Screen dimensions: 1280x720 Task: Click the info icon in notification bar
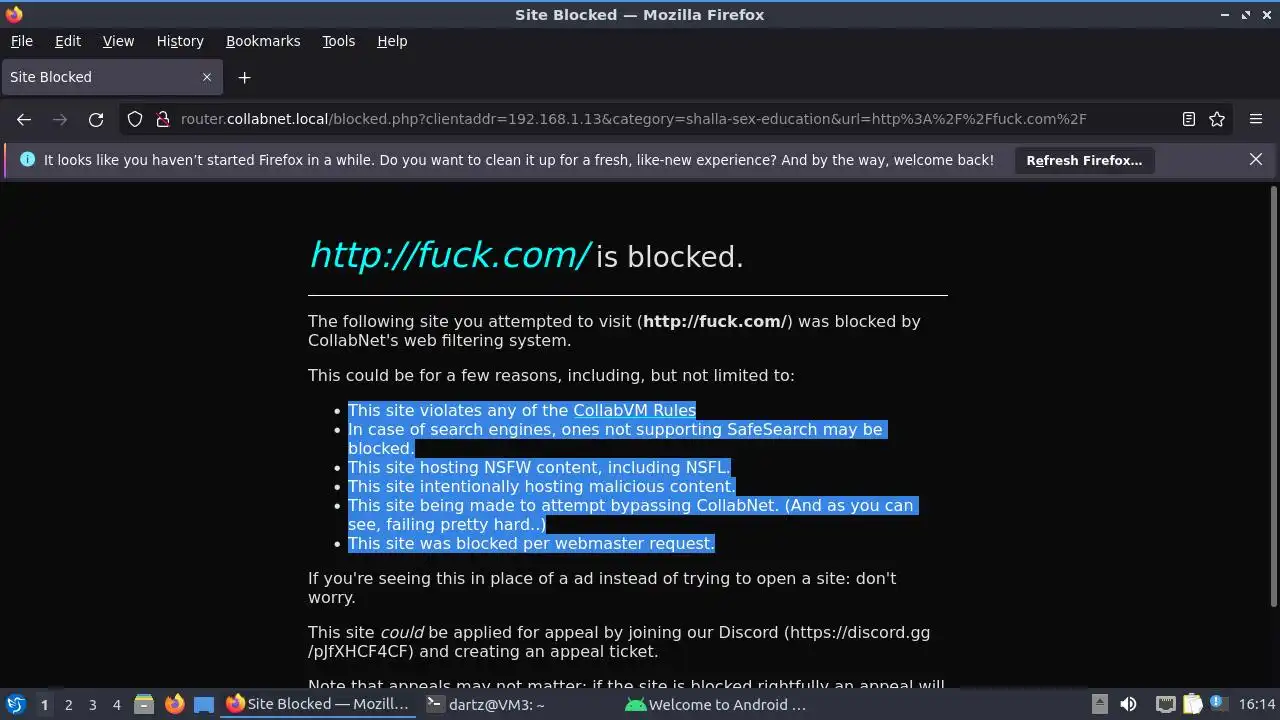pyautogui.click(x=27, y=159)
